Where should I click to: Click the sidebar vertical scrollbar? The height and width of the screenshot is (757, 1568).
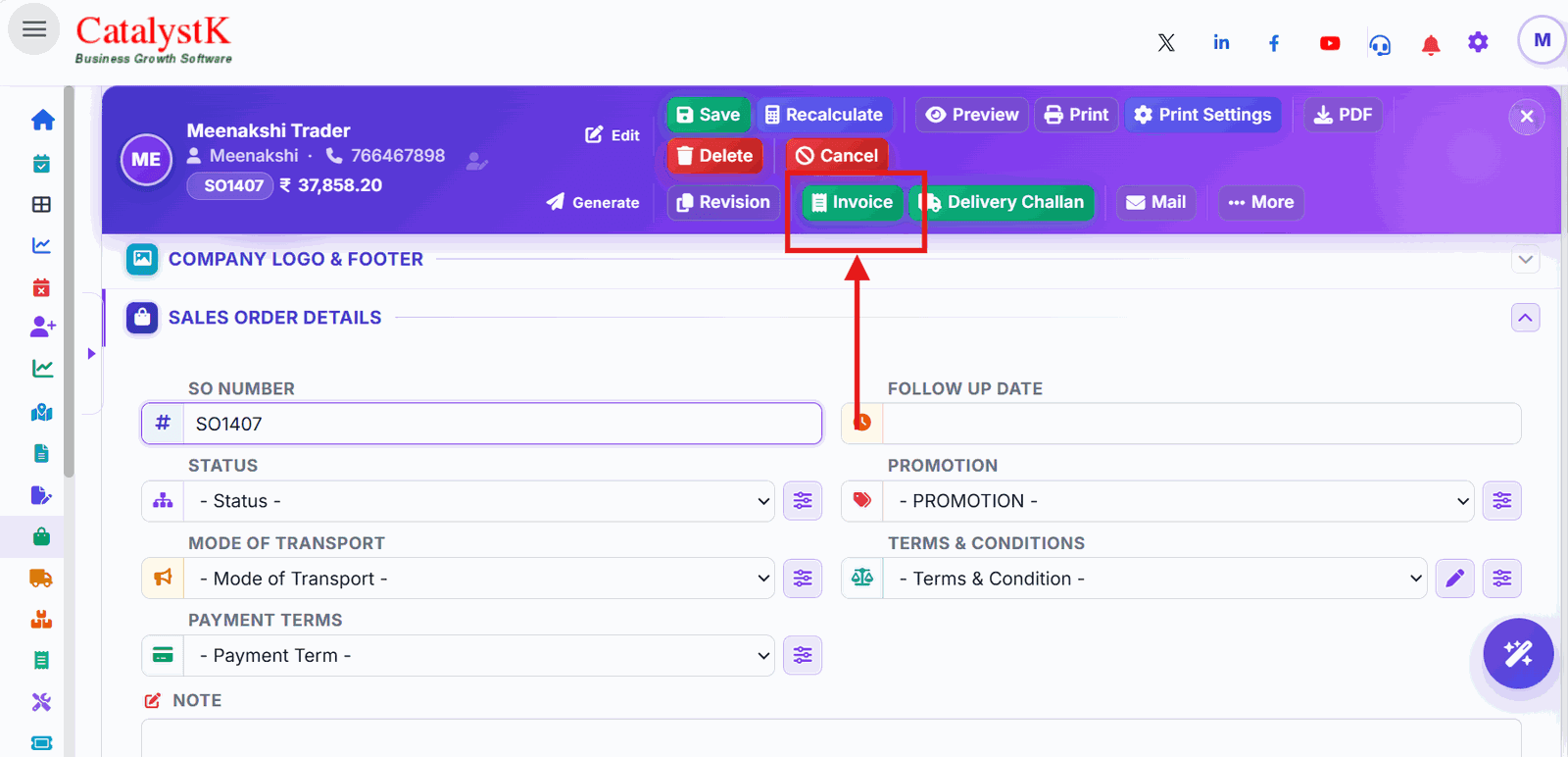pos(69,282)
